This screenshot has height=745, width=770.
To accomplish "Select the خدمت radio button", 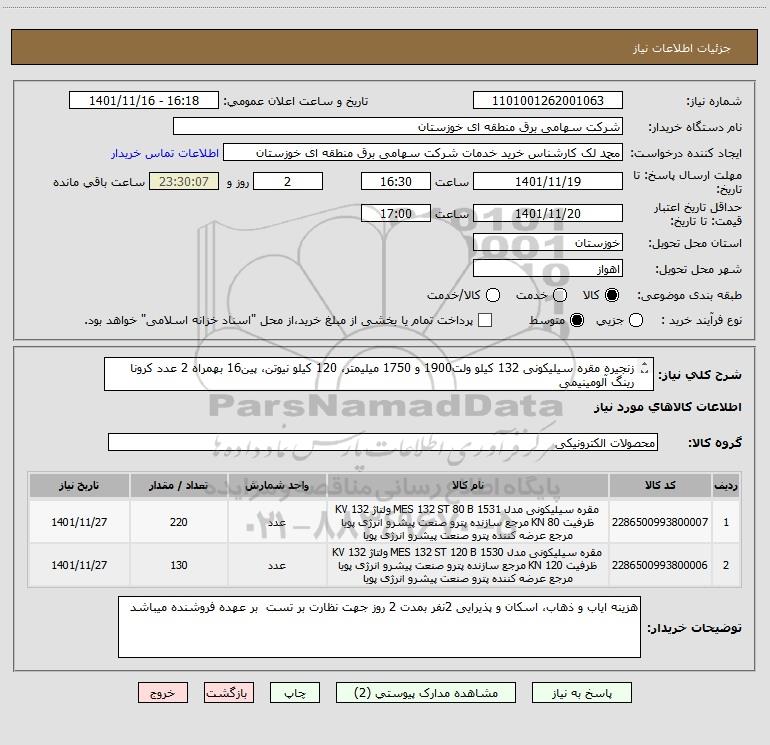I will [560, 295].
